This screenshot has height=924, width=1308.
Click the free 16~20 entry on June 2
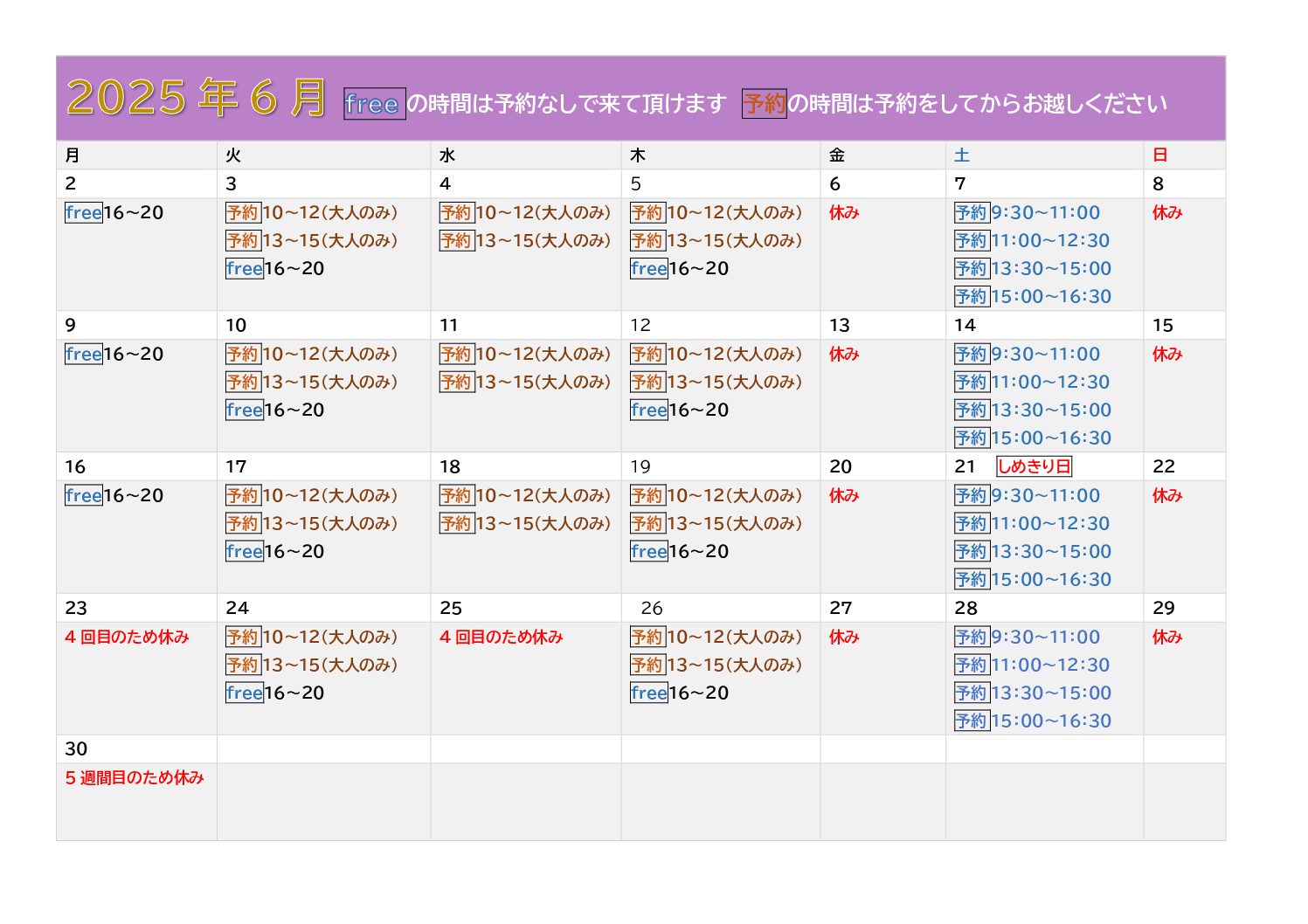114,213
